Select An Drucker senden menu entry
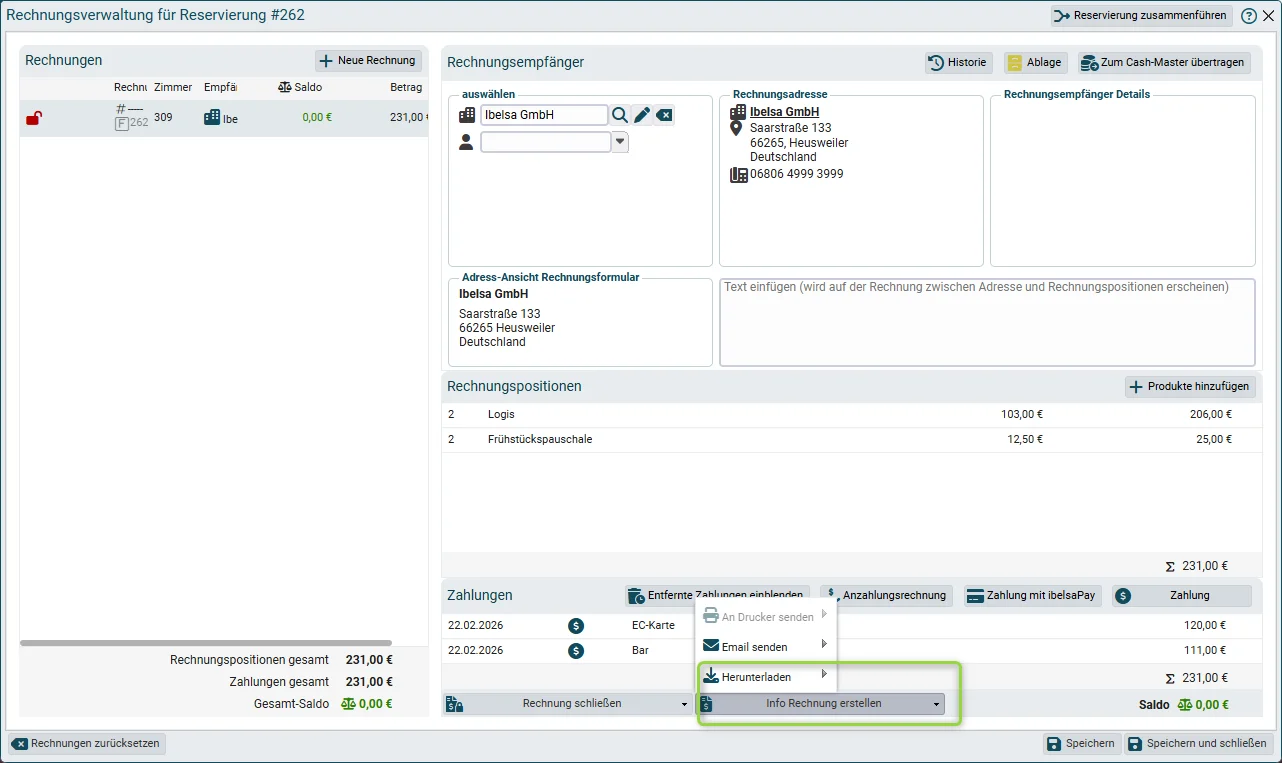 pyautogui.click(x=766, y=617)
